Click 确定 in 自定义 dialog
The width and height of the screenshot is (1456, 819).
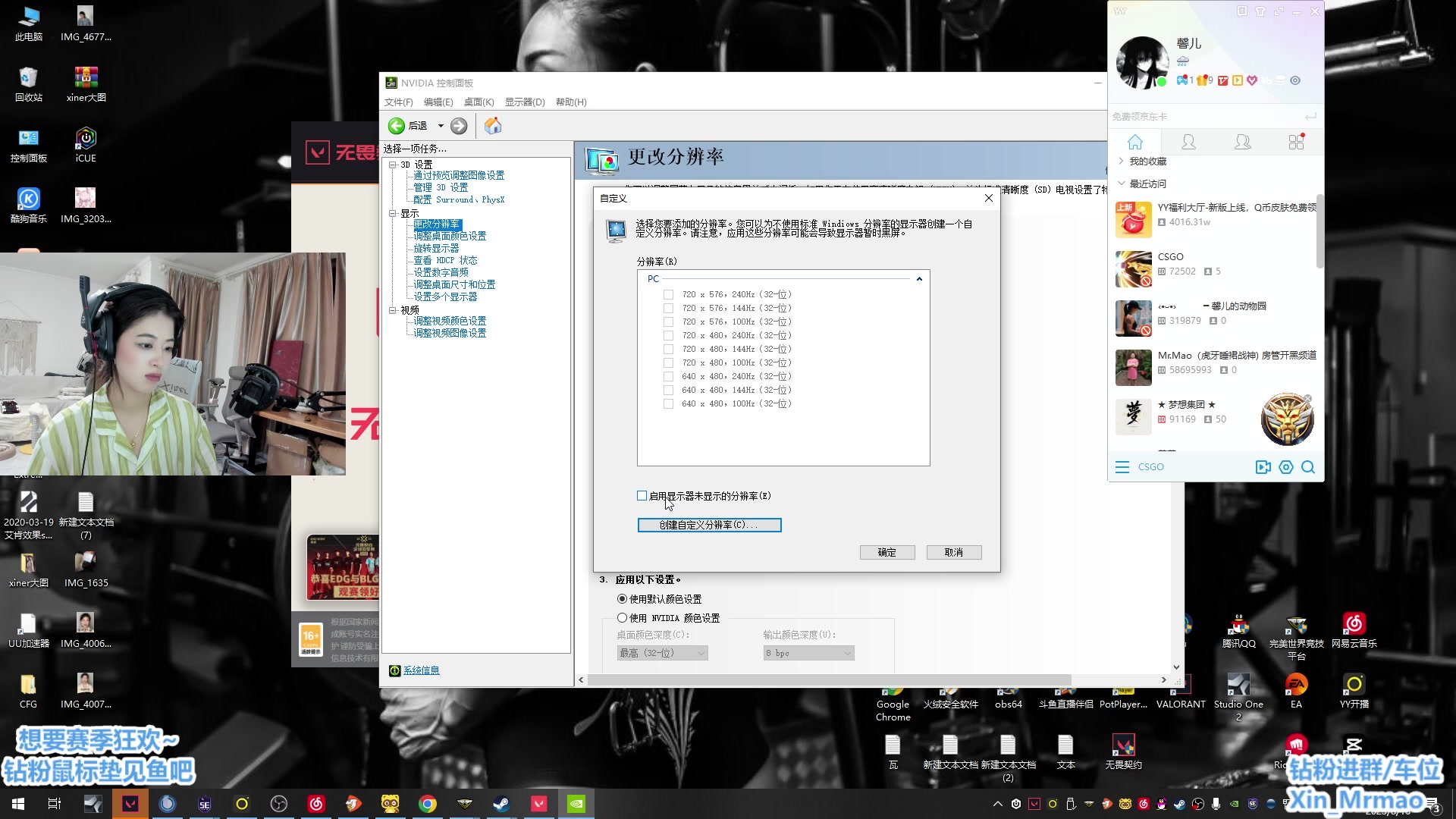(887, 553)
